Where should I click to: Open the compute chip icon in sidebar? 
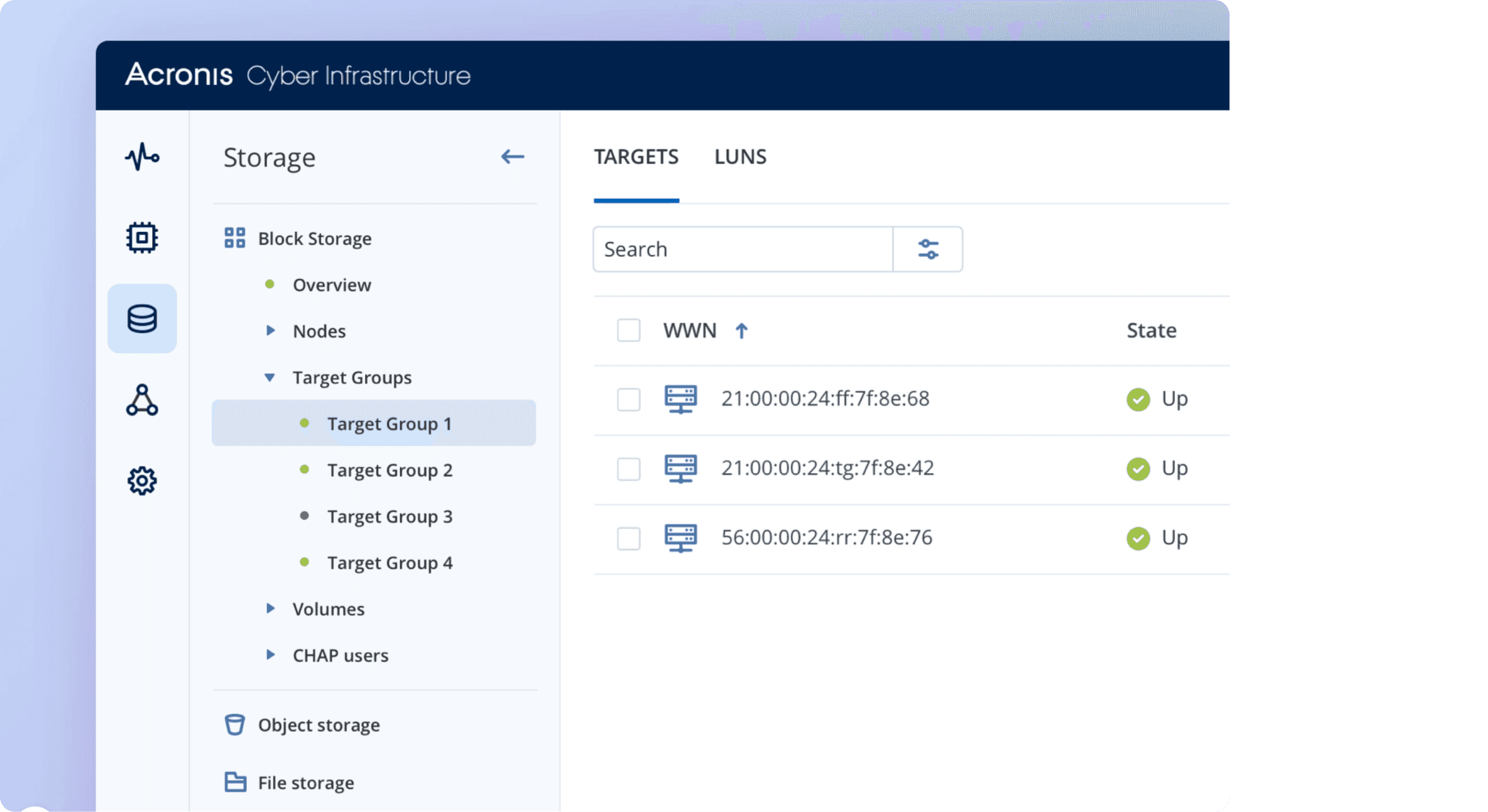coord(142,238)
